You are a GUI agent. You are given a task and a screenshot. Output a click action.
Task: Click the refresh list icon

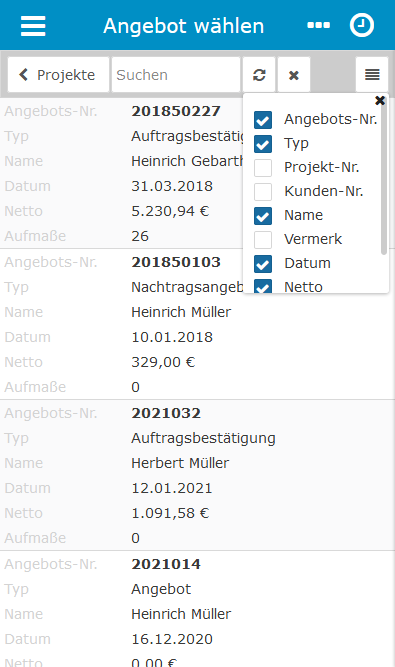(259, 75)
